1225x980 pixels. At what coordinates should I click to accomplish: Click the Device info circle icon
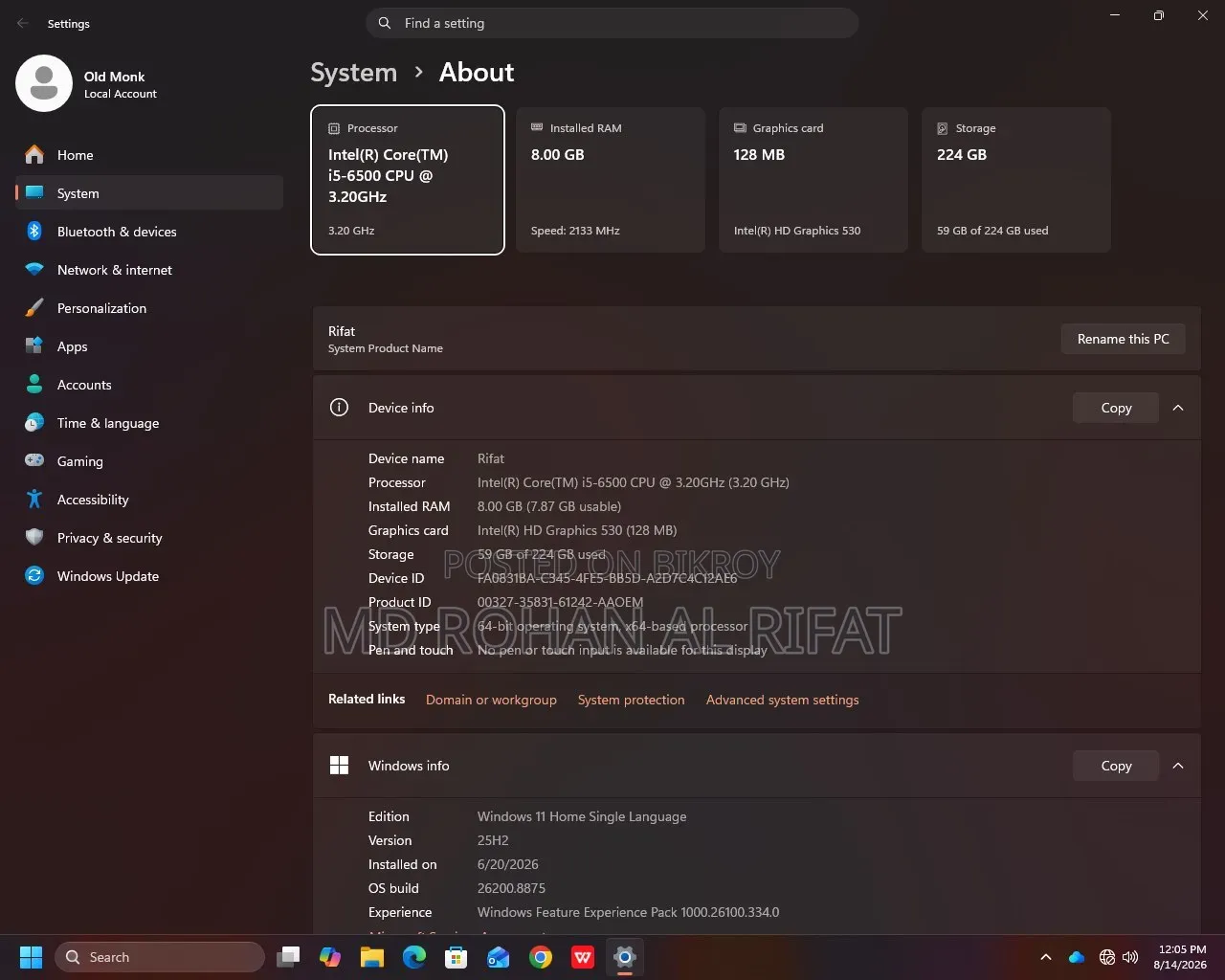pos(339,408)
